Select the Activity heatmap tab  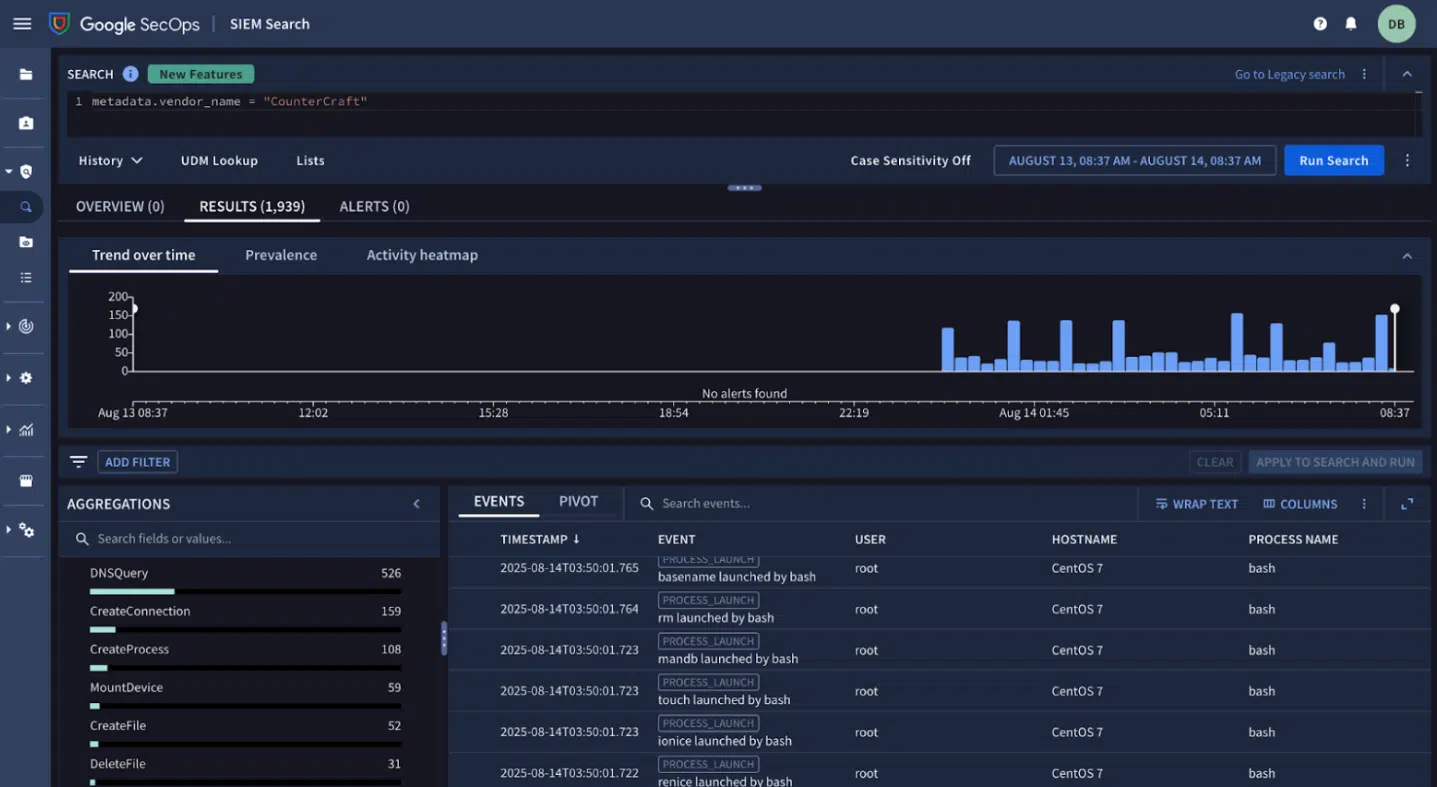(422, 255)
